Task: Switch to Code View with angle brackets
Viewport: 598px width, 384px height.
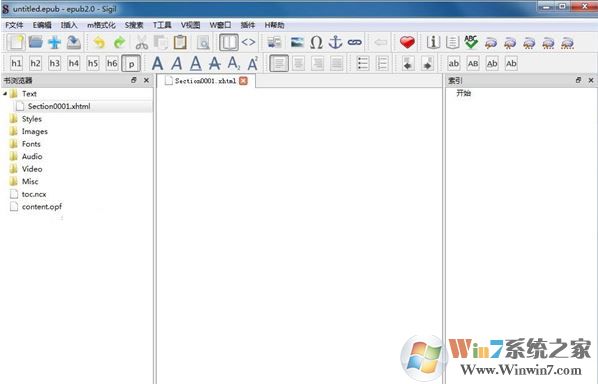Action: pyautogui.click(x=248, y=42)
